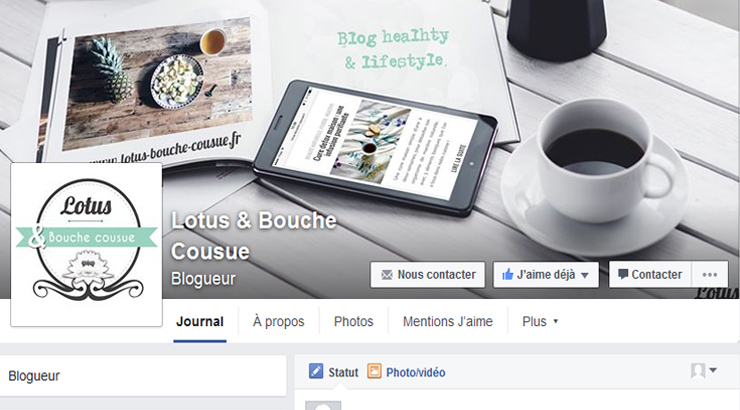
Task: Click the envelope icon on Nous contacter
Action: (x=387, y=275)
